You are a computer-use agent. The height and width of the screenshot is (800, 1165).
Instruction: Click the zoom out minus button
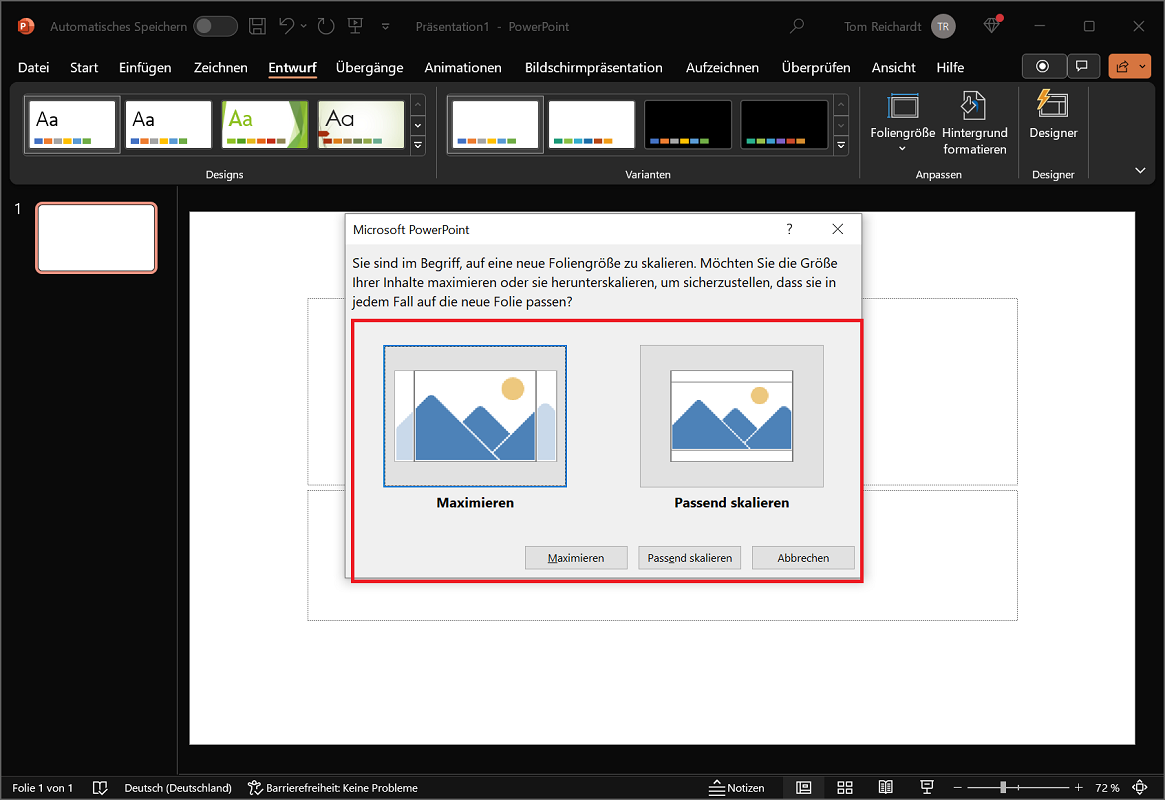click(x=958, y=787)
